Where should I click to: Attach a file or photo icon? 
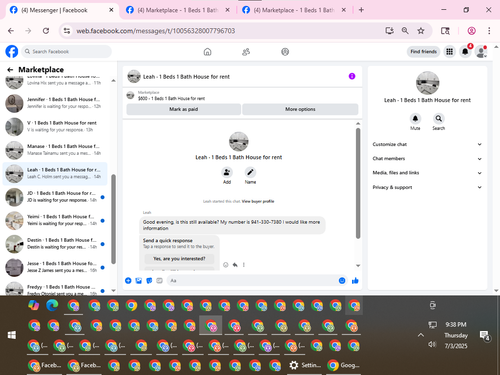(139, 281)
